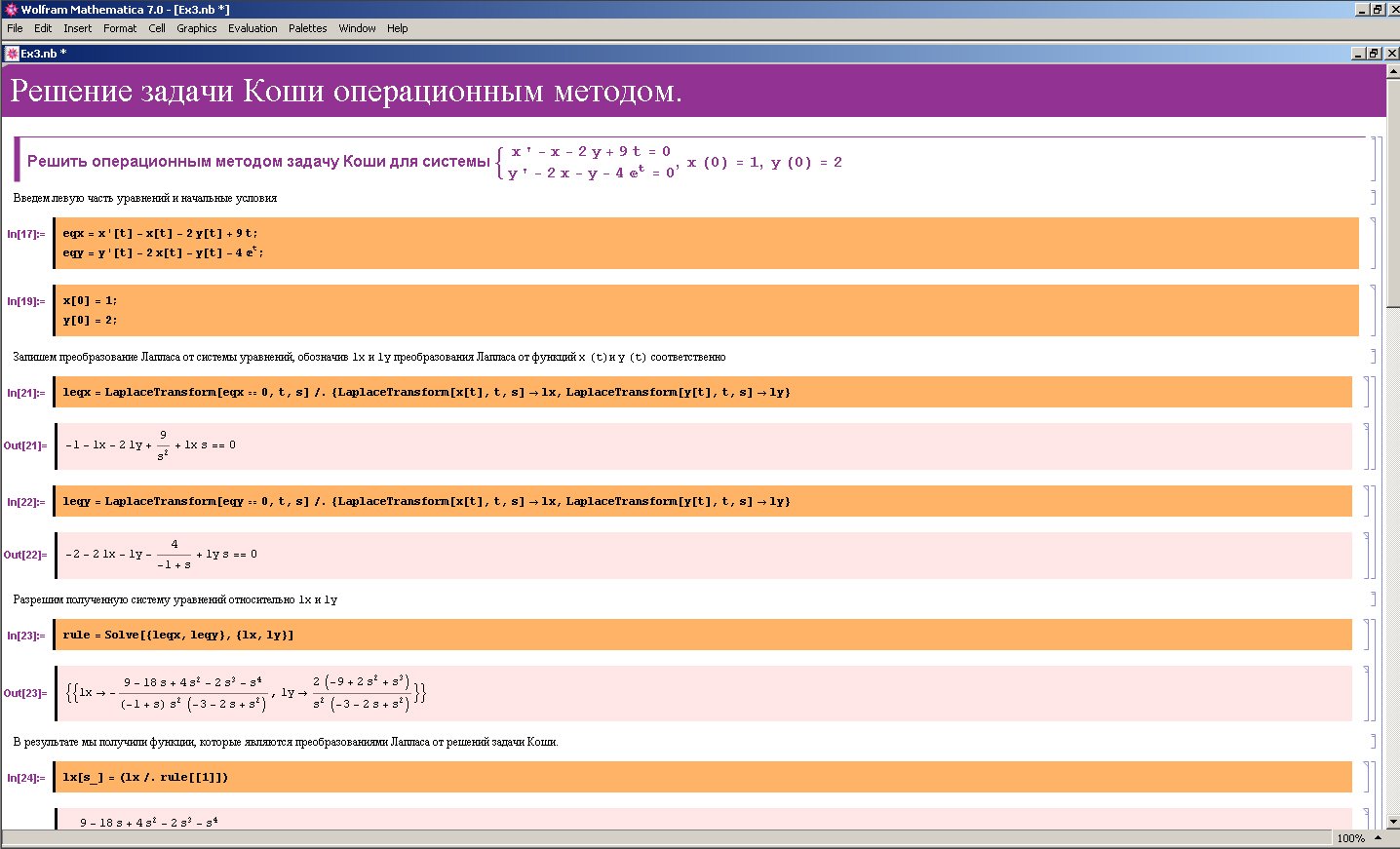The height and width of the screenshot is (849, 1400).
Task: Click the Ex3.nb notebook document icon
Action: click(x=12, y=54)
